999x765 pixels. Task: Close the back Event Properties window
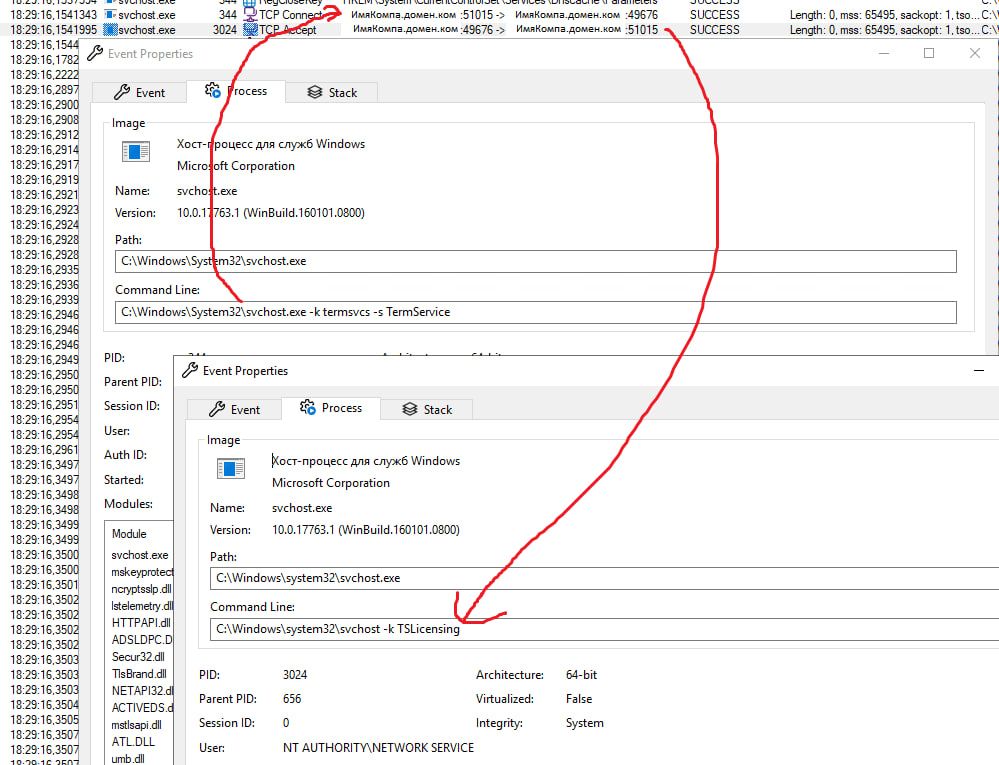(975, 54)
